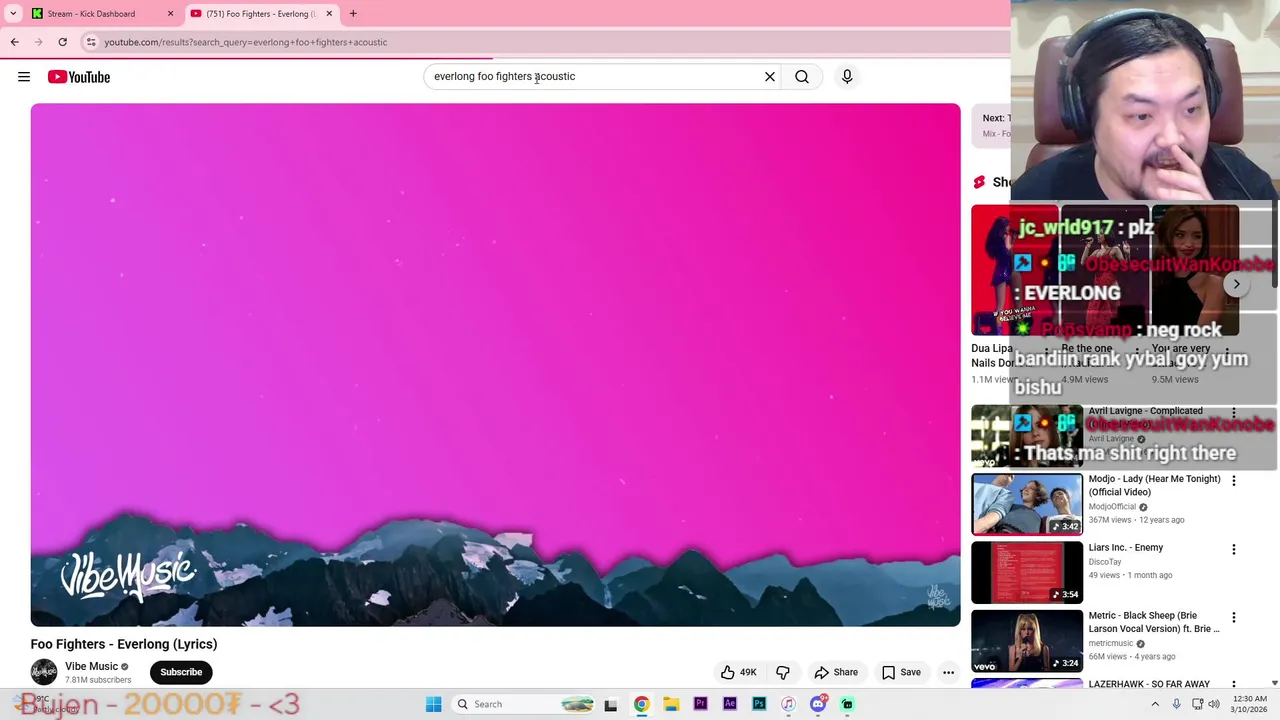
Task: Play Metric Black Sheep thumbnail
Action: (x=1027, y=641)
